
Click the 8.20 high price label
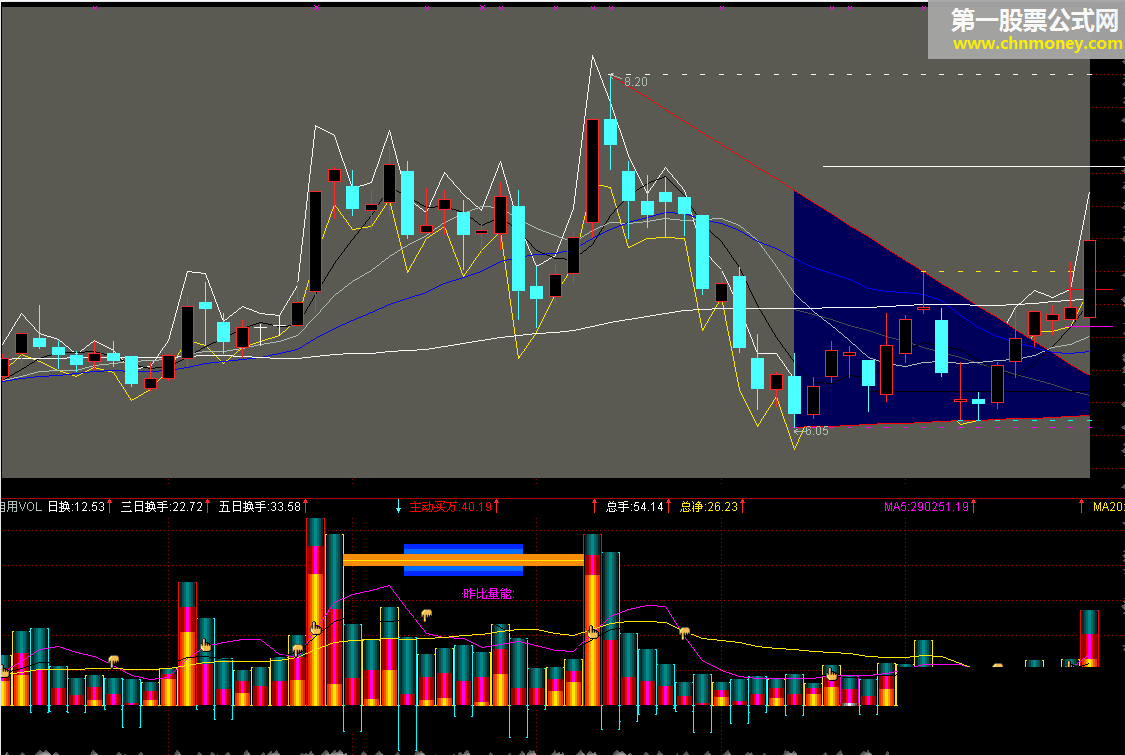636,82
